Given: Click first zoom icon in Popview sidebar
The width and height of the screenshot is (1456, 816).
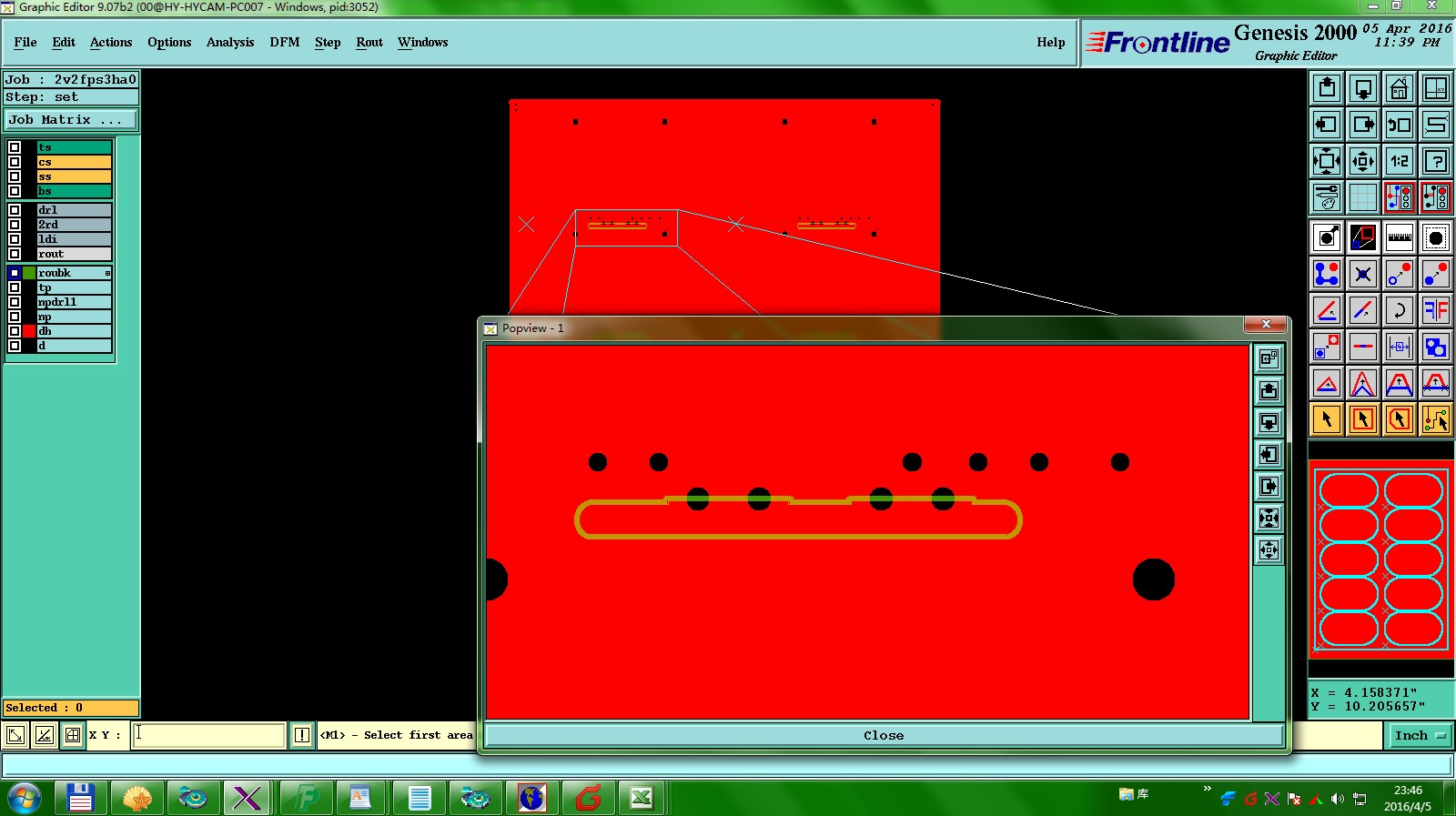Looking at the screenshot, I should tap(1269, 358).
